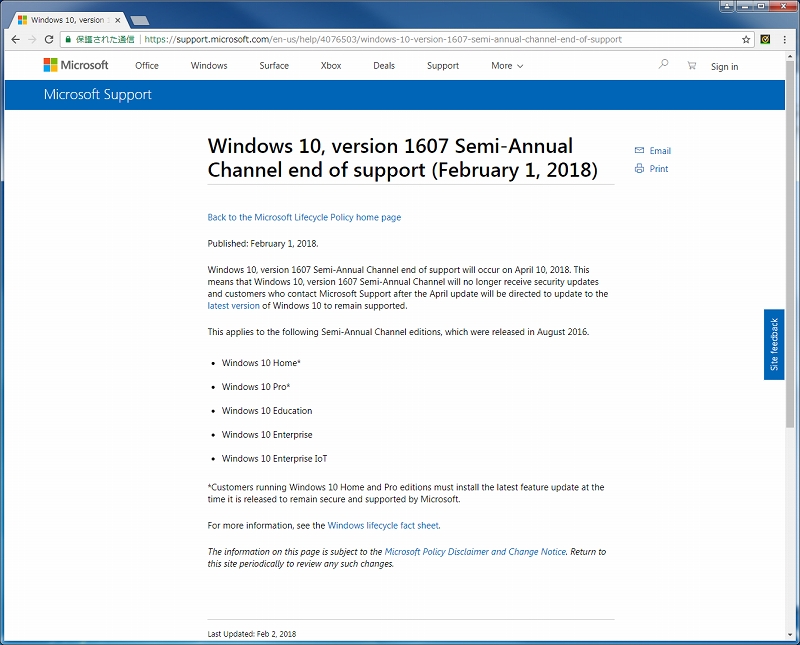Bookmark this page with the star icon
The image size is (800, 645).
(746, 39)
